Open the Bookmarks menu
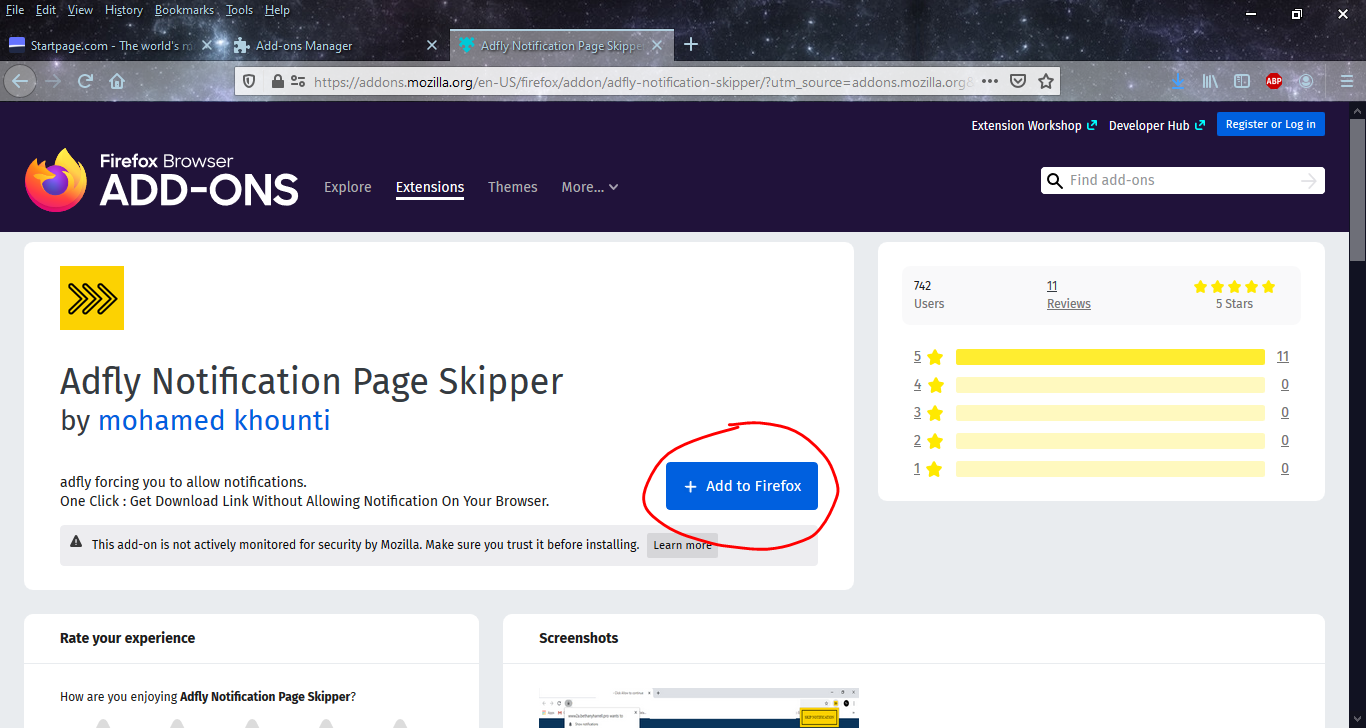Image resolution: width=1366 pixels, height=728 pixels. 184,10
